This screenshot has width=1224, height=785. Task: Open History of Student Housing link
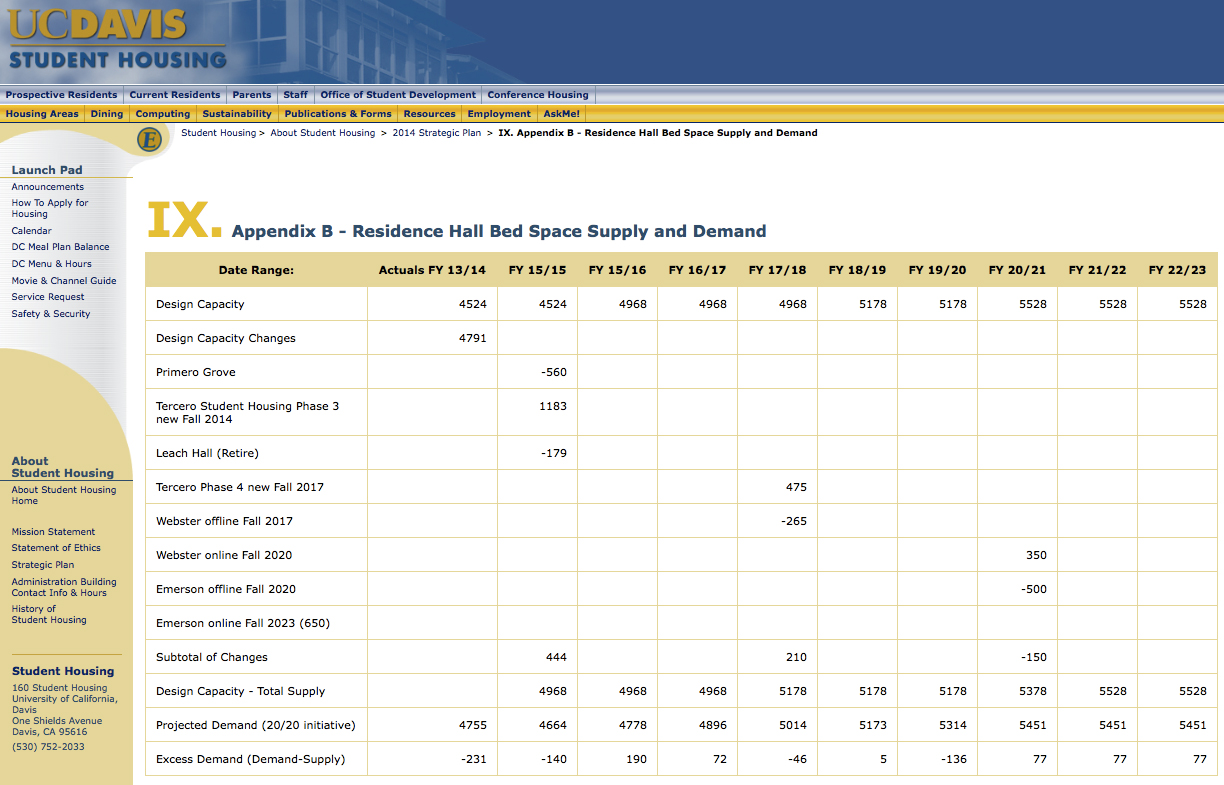tap(49, 614)
